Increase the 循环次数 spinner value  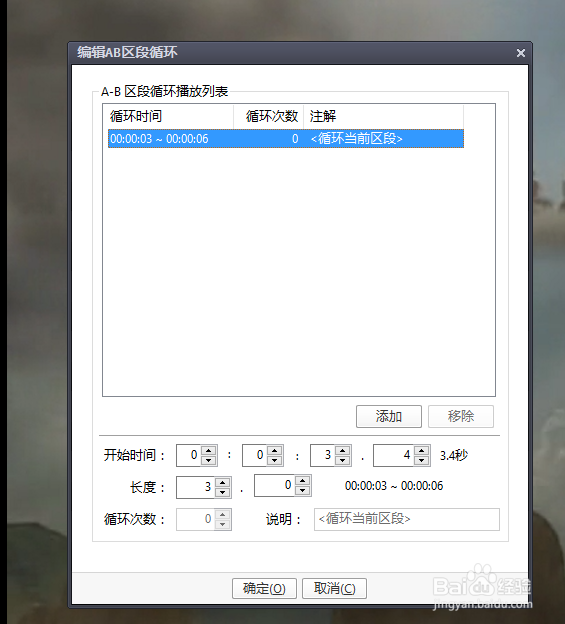point(222,514)
